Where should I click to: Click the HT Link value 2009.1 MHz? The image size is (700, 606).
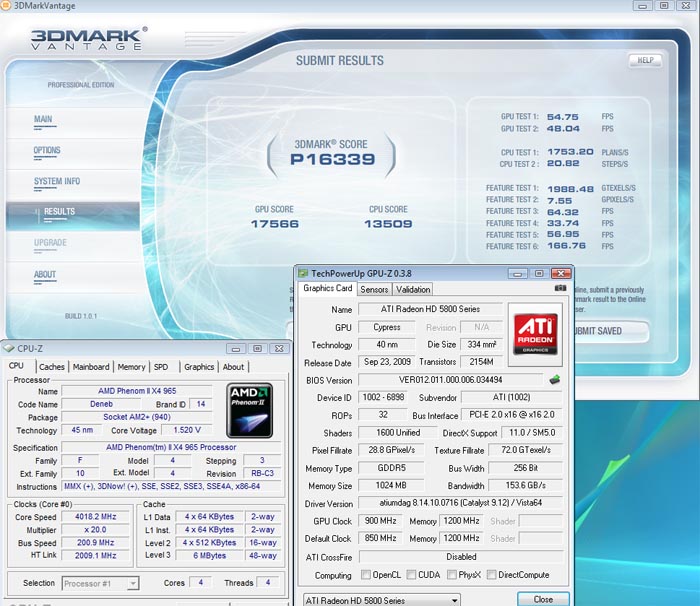coord(96,555)
